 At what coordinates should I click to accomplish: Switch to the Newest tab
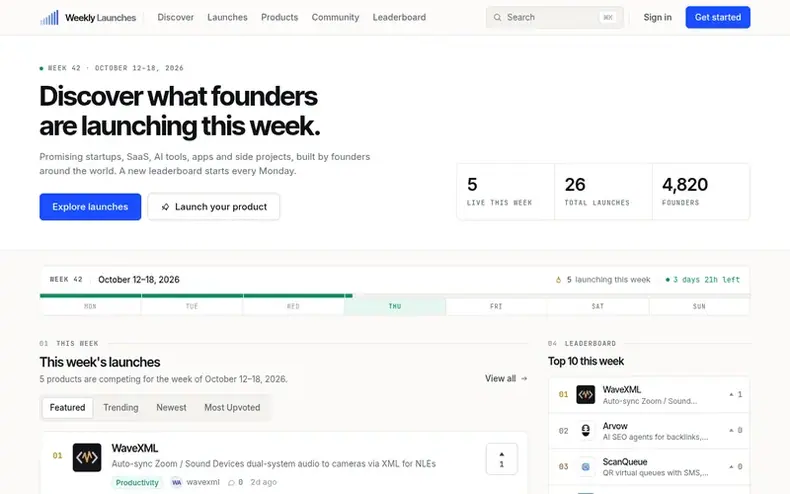pyautogui.click(x=171, y=407)
